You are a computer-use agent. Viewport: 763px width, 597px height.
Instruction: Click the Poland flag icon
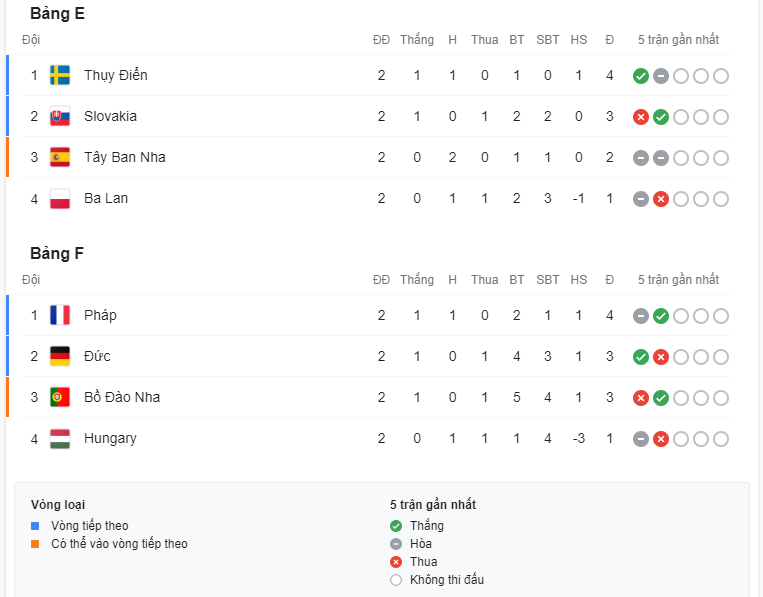click(60, 198)
